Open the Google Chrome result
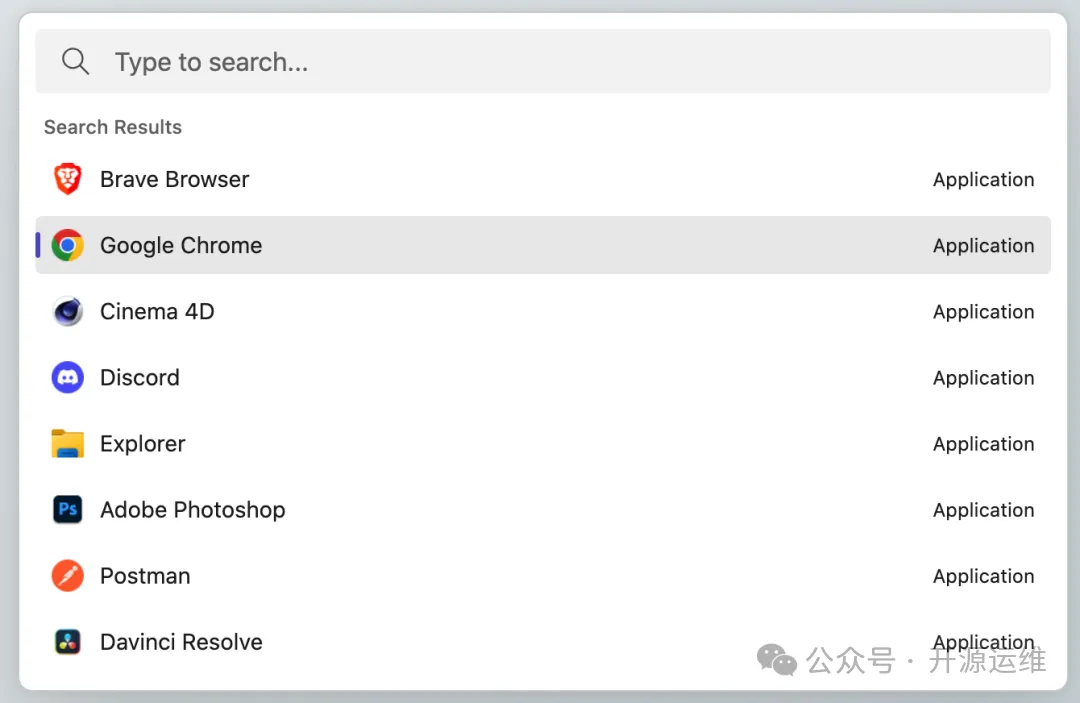1080x703 pixels. point(181,246)
